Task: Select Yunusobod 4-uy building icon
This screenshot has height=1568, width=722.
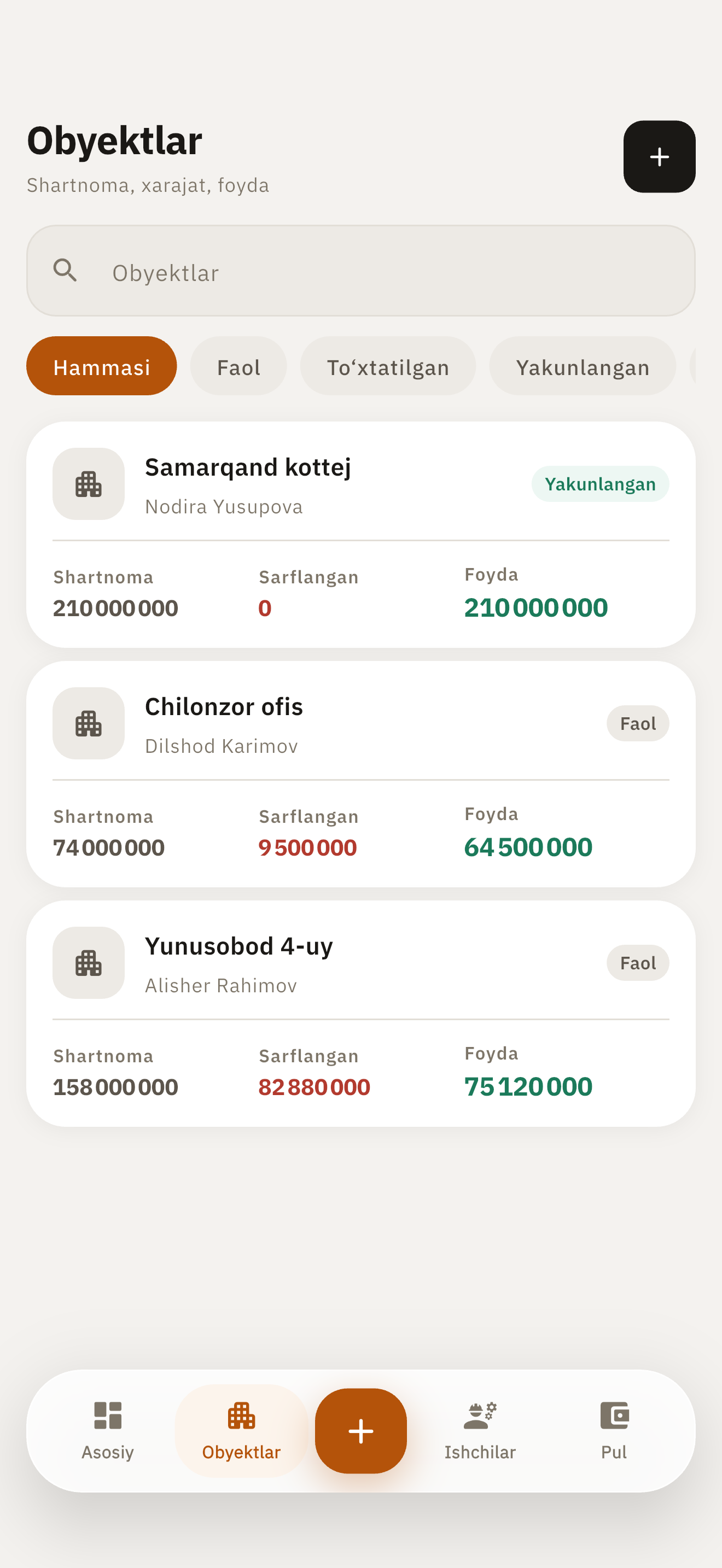Action: coord(88,962)
